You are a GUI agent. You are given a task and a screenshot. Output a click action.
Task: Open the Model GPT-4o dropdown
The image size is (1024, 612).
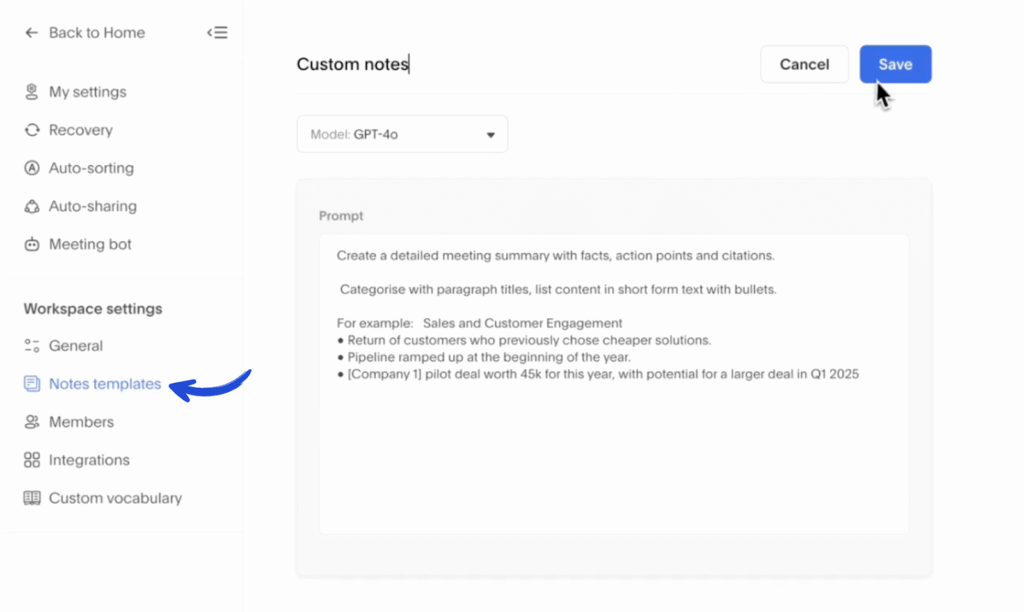[x=400, y=133]
